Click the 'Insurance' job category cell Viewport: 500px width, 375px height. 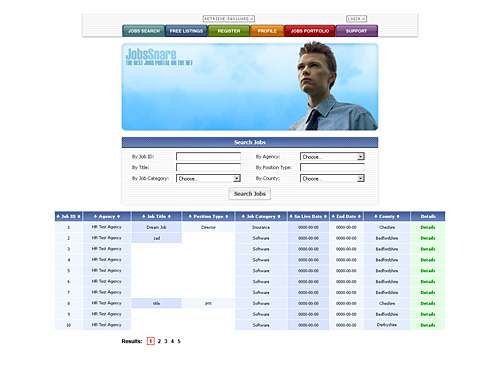(x=261, y=227)
